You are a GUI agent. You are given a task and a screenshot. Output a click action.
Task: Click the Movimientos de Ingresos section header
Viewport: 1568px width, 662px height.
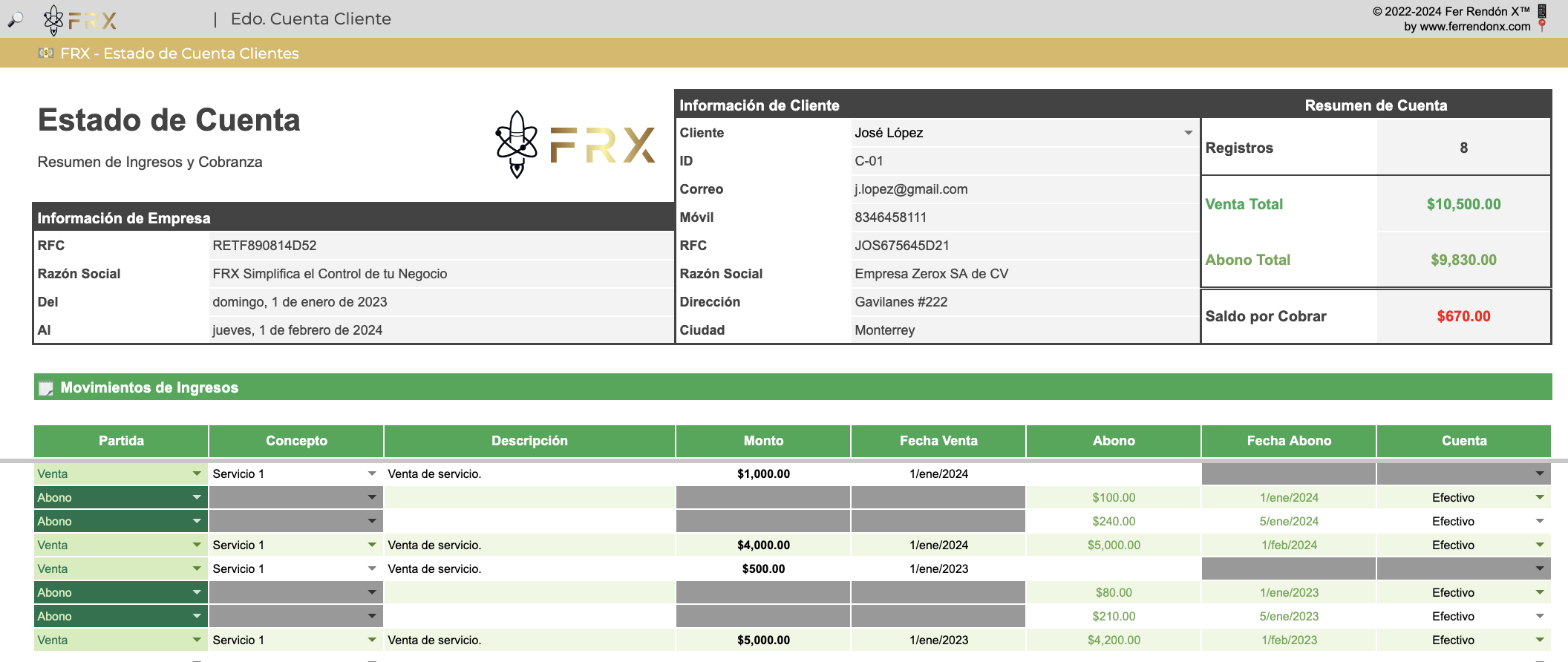793,387
